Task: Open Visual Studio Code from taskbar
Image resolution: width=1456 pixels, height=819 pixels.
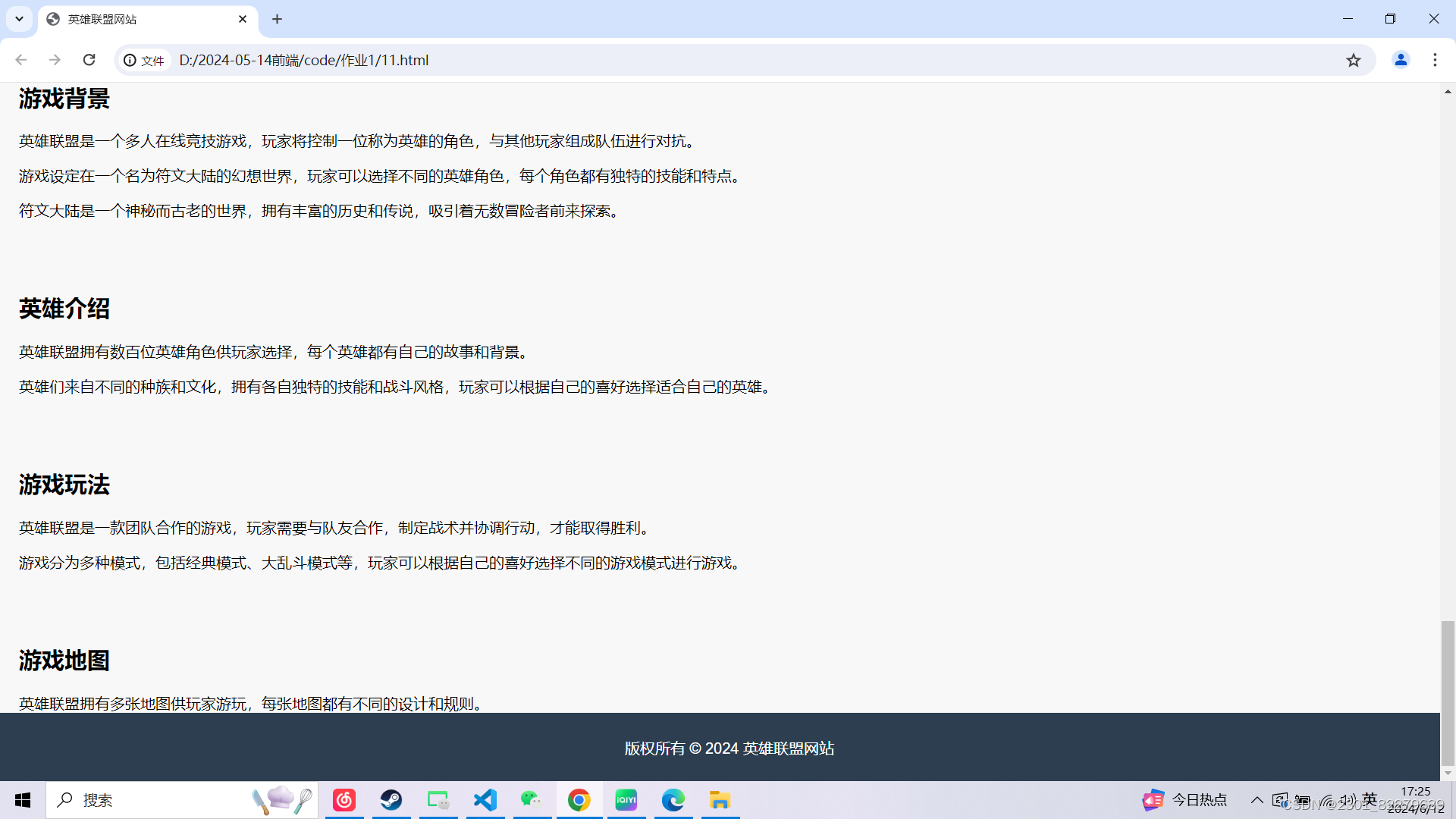Action: [485, 800]
